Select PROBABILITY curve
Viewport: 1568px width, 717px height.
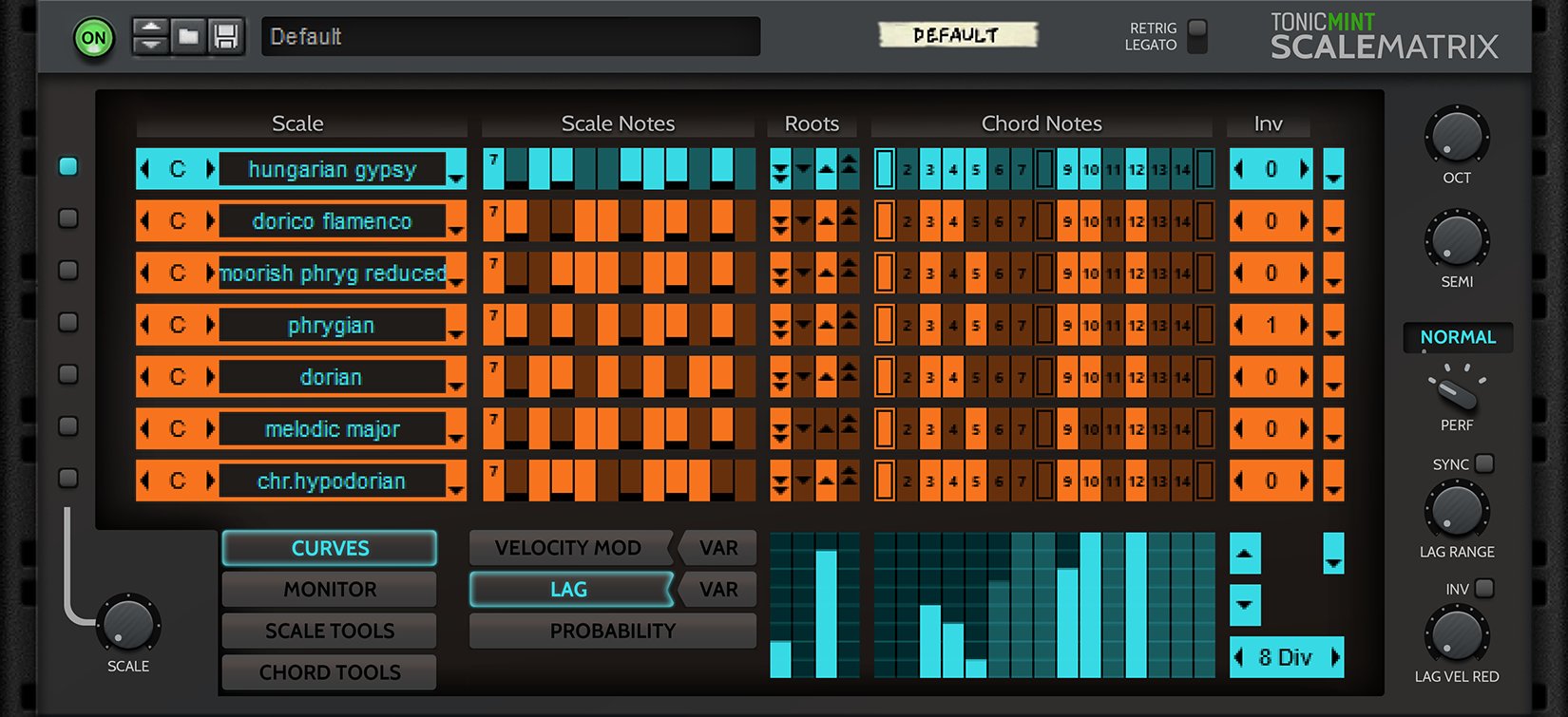613,631
